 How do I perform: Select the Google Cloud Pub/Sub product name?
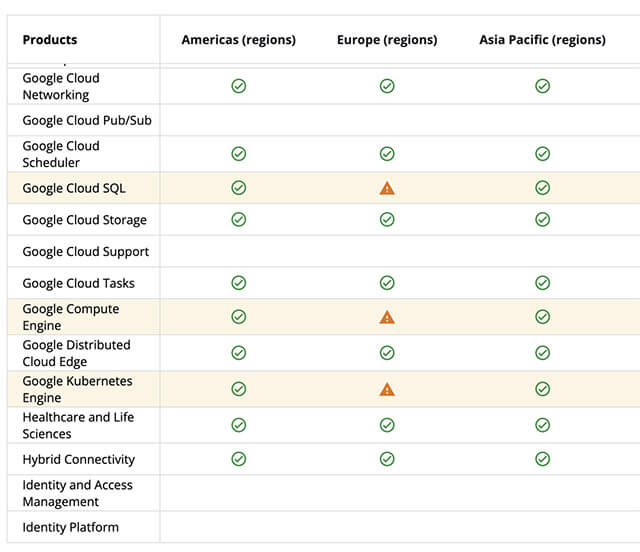point(87,120)
